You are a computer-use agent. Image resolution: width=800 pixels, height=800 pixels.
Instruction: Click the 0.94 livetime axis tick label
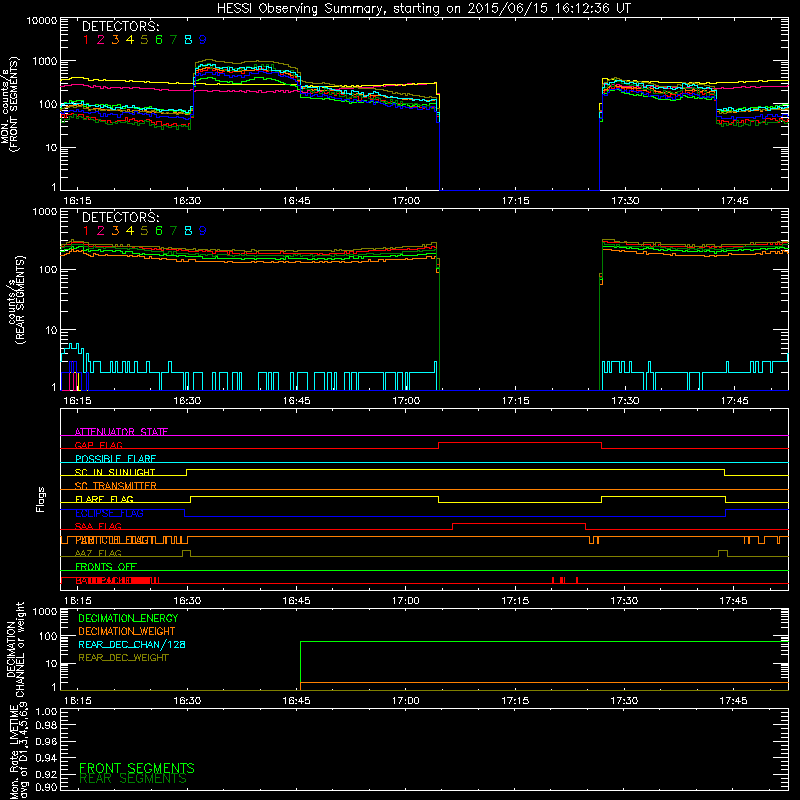46,757
